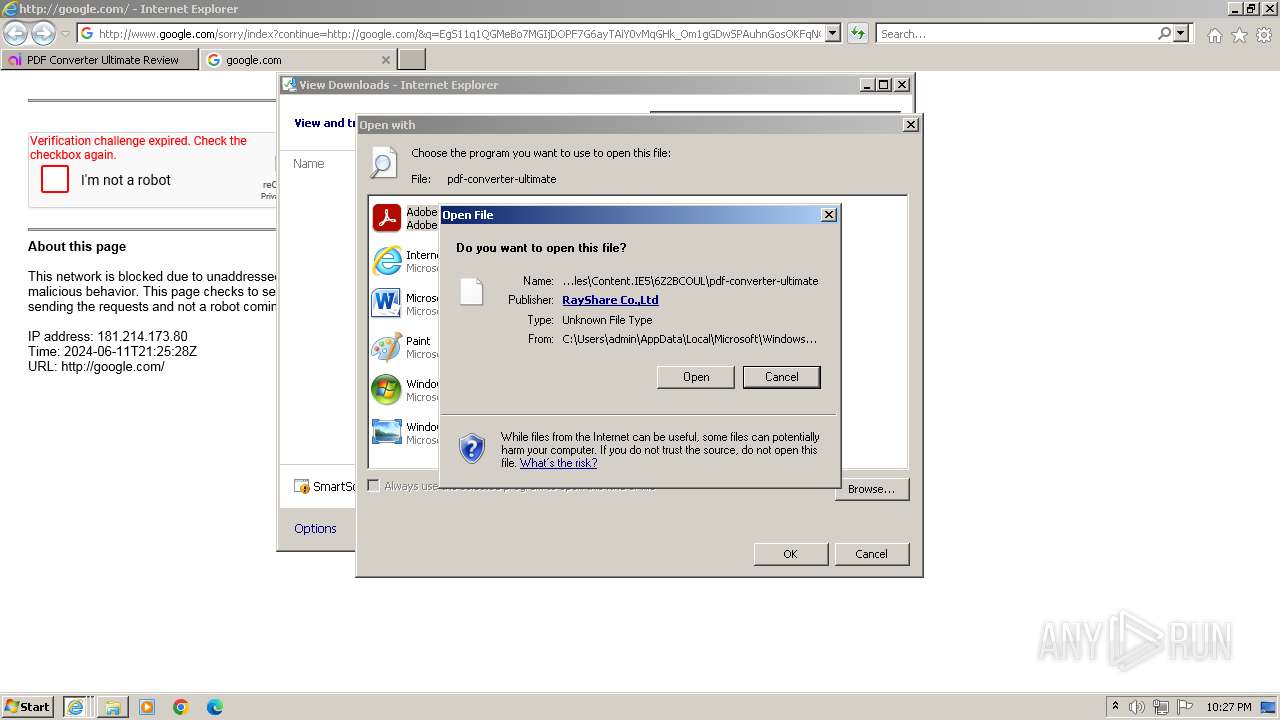The height and width of the screenshot is (720, 1280).
Task: Click the 10:27 PM clock
Action: point(1229,707)
